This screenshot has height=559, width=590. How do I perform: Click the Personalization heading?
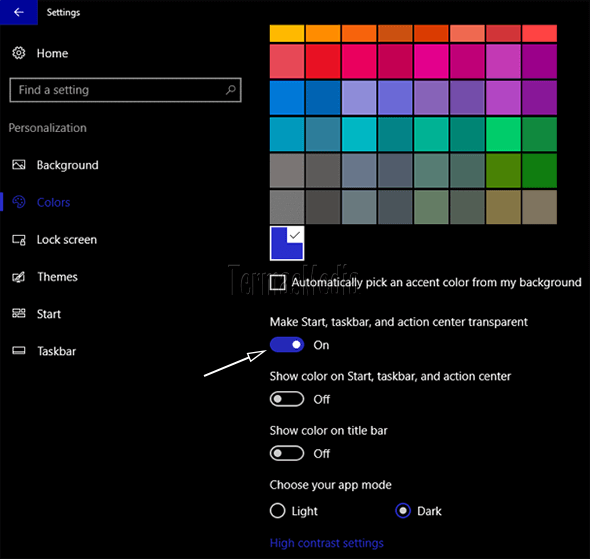(47, 128)
